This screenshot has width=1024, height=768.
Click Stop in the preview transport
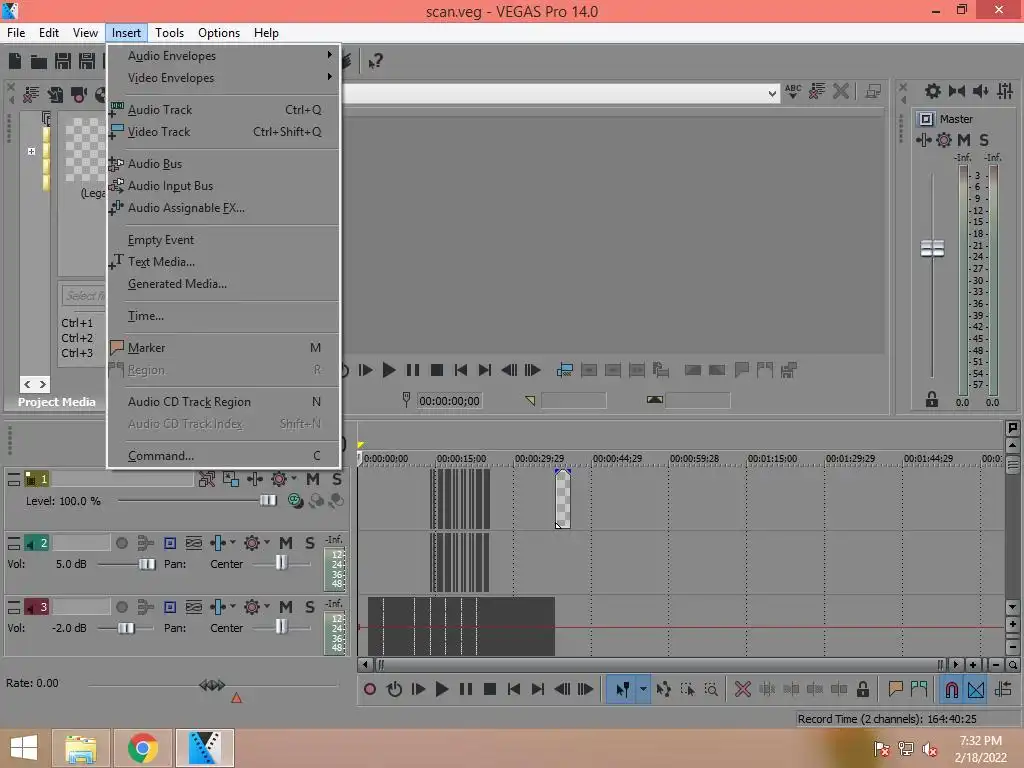tap(437, 370)
